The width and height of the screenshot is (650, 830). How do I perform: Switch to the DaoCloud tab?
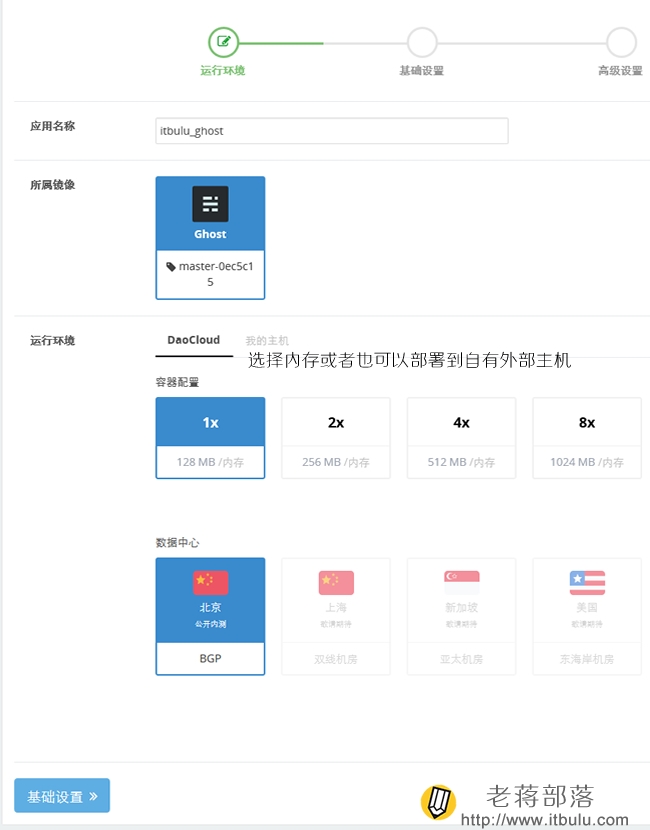pos(194,340)
